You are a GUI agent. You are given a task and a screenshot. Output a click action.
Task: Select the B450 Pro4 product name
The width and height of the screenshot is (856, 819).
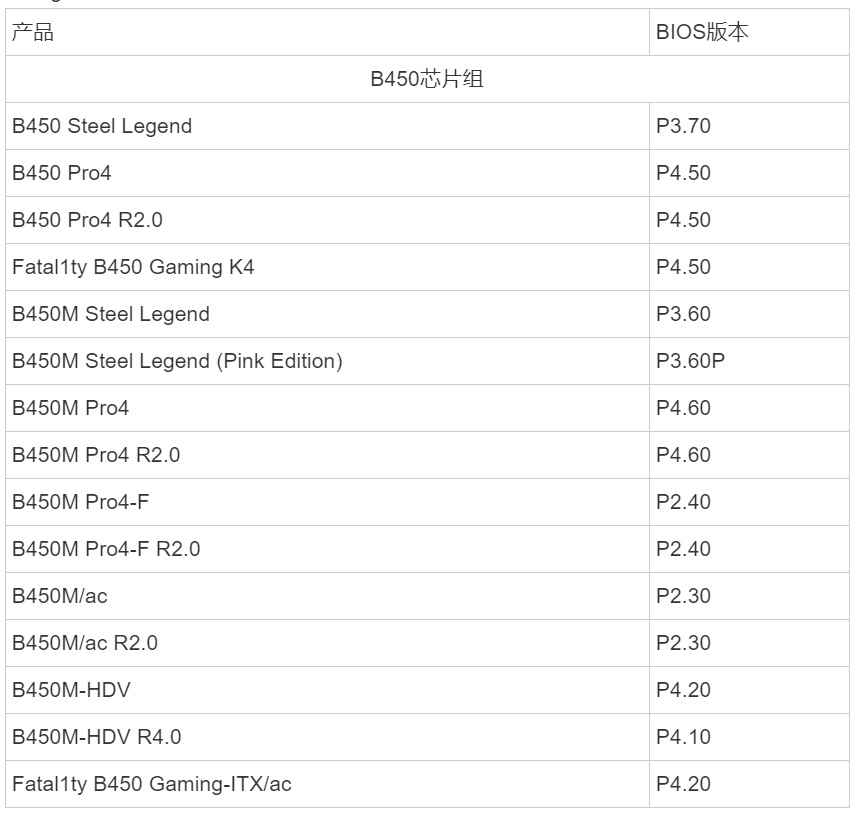[x=62, y=173]
